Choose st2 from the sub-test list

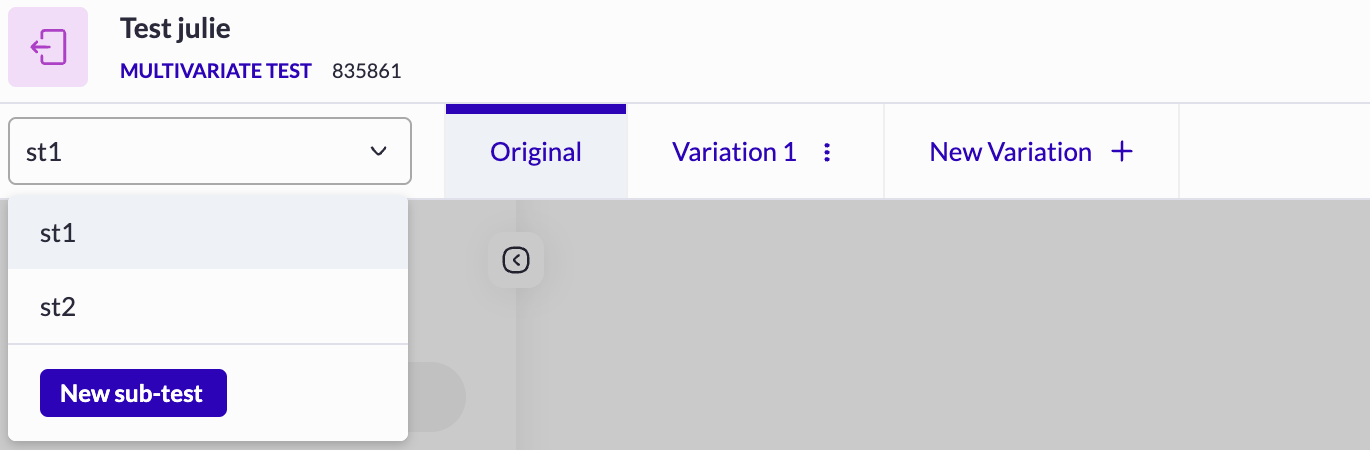[208, 307]
